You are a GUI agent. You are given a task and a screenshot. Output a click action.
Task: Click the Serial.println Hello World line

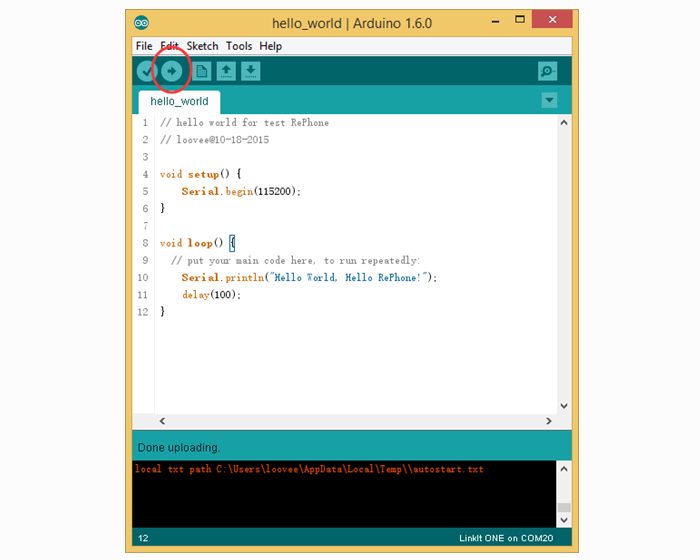coord(309,278)
